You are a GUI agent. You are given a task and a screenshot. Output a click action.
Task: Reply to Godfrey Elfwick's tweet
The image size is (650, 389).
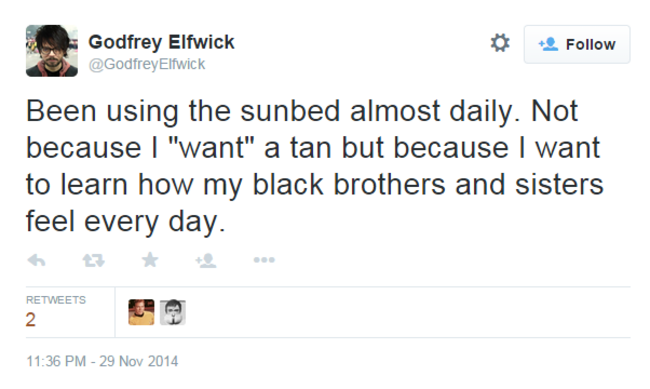tap(36, 260)
